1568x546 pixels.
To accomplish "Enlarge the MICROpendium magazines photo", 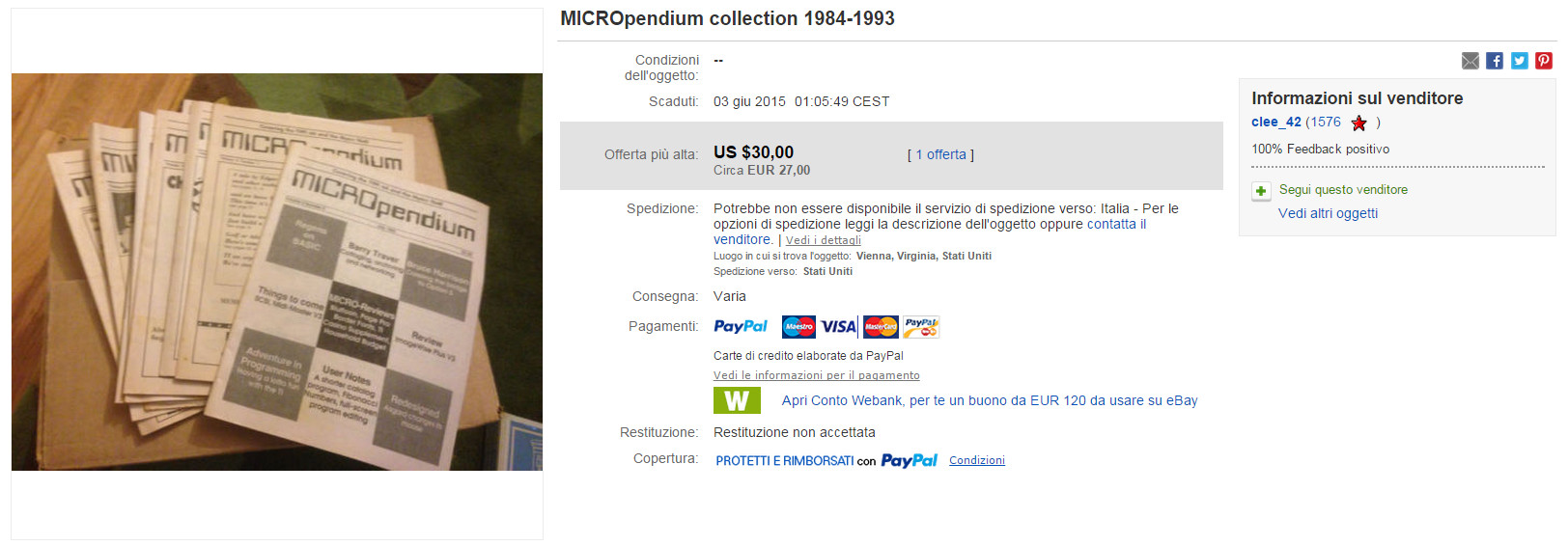I will [x=277, y=272].
